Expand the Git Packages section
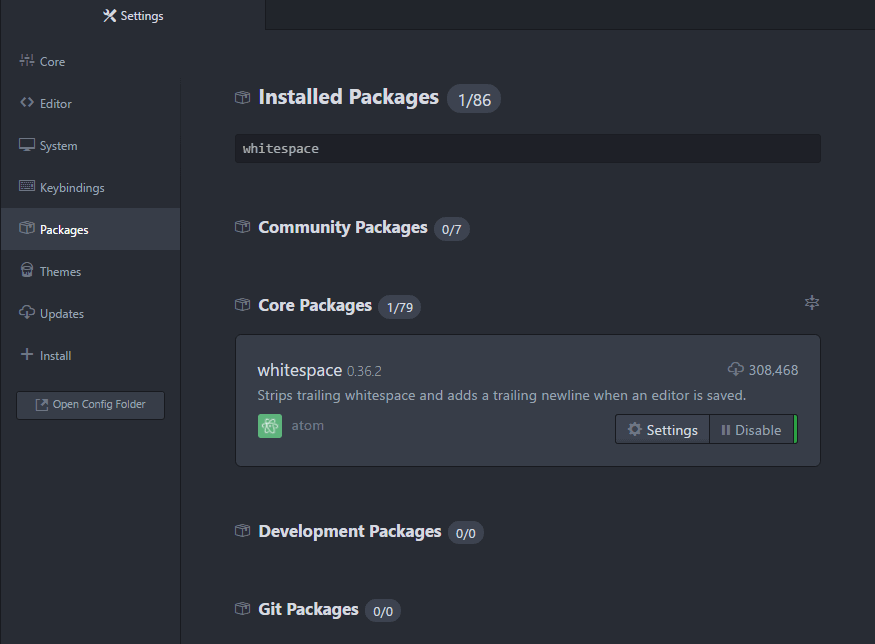 308,609
